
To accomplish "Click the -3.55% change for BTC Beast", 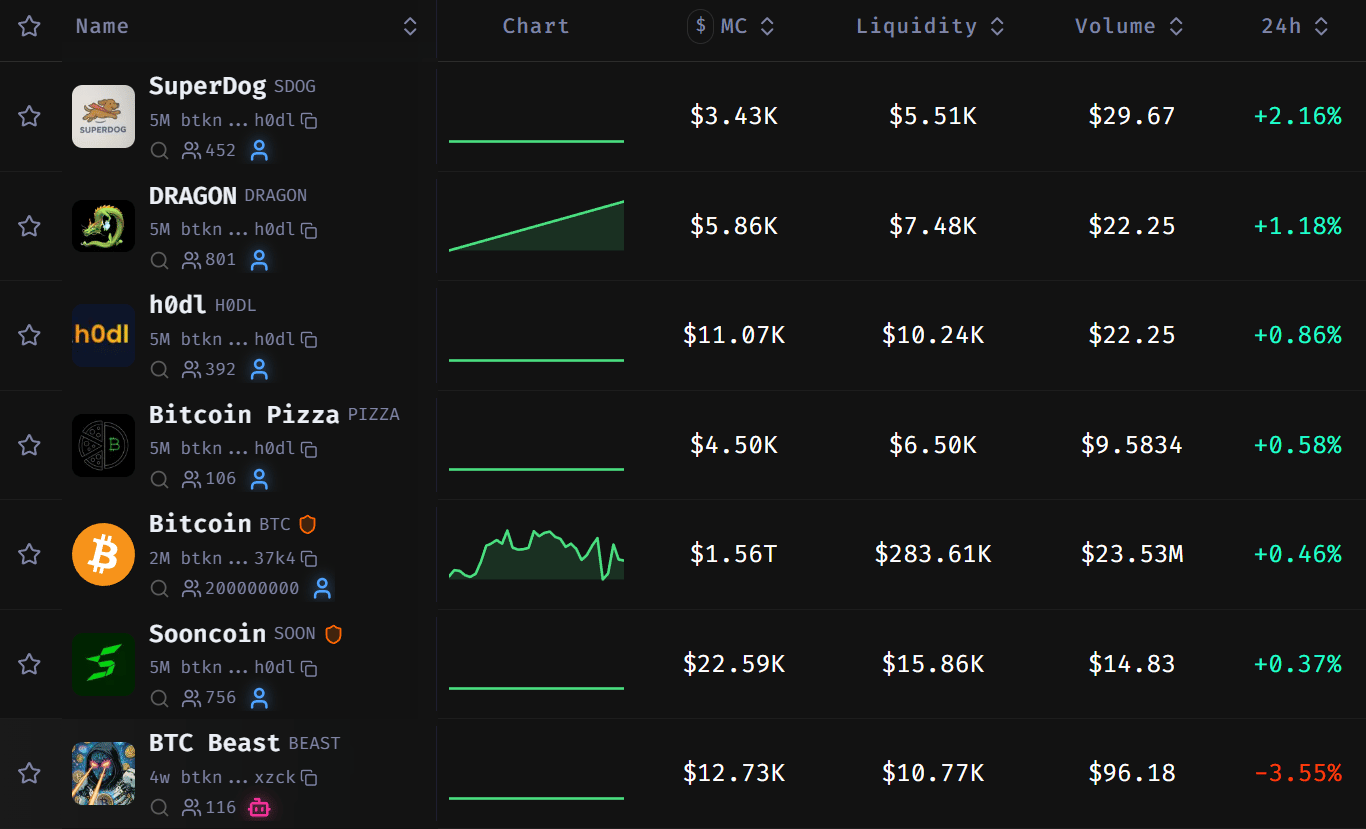I will pos(1298,773).
